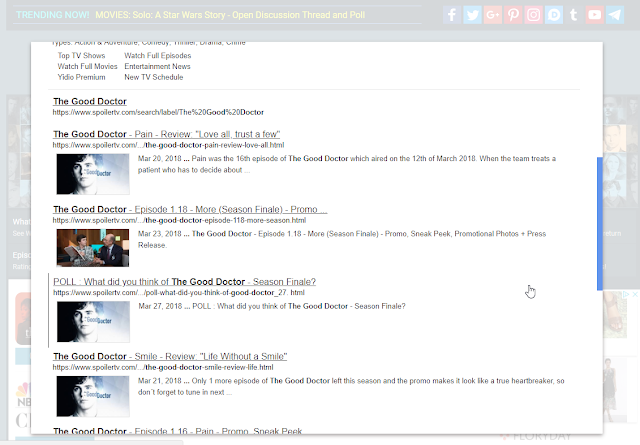Open Episode 1.18 More Season Finale Promo result
The height and width of the screenshot is (445, 640).
point(190,209)
